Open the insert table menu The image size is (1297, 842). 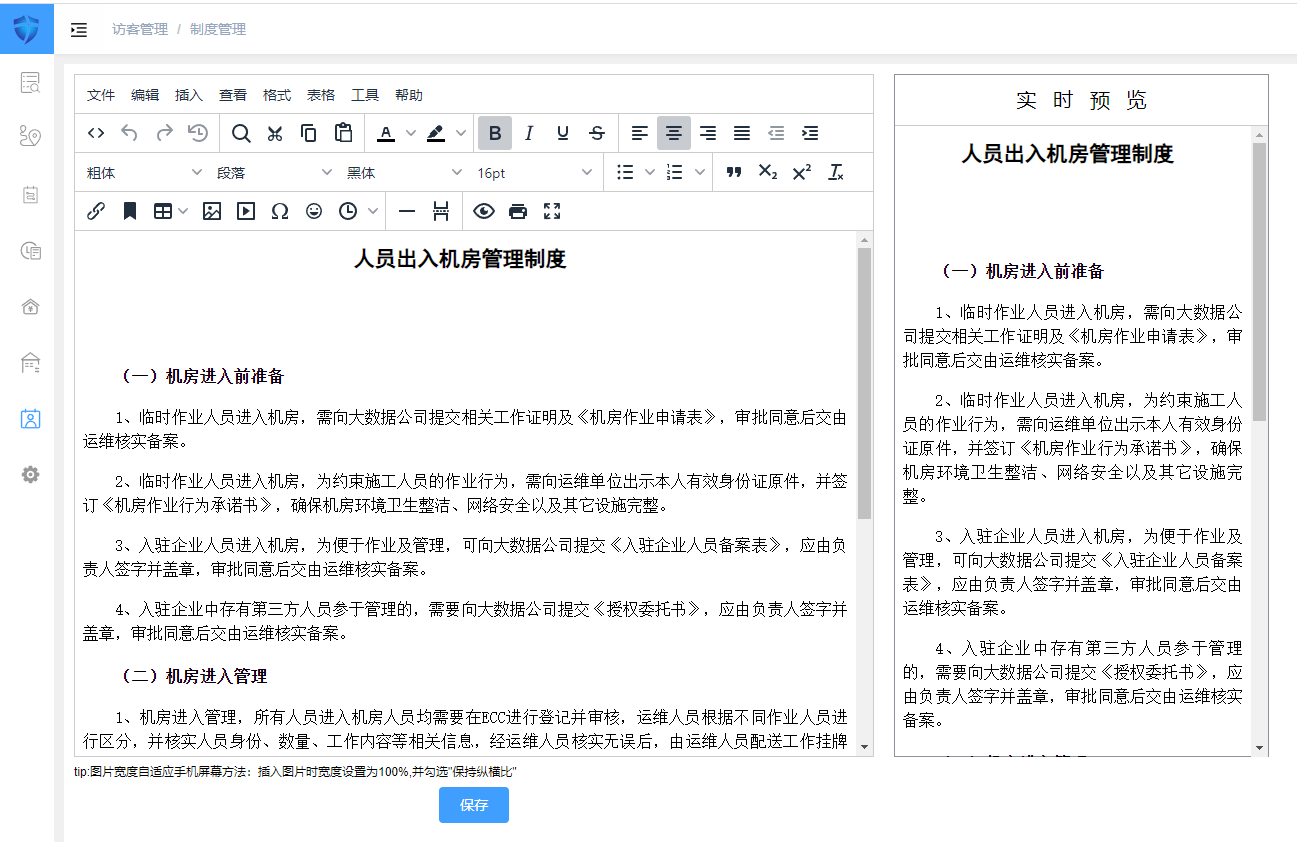click(x=170, y=211)
